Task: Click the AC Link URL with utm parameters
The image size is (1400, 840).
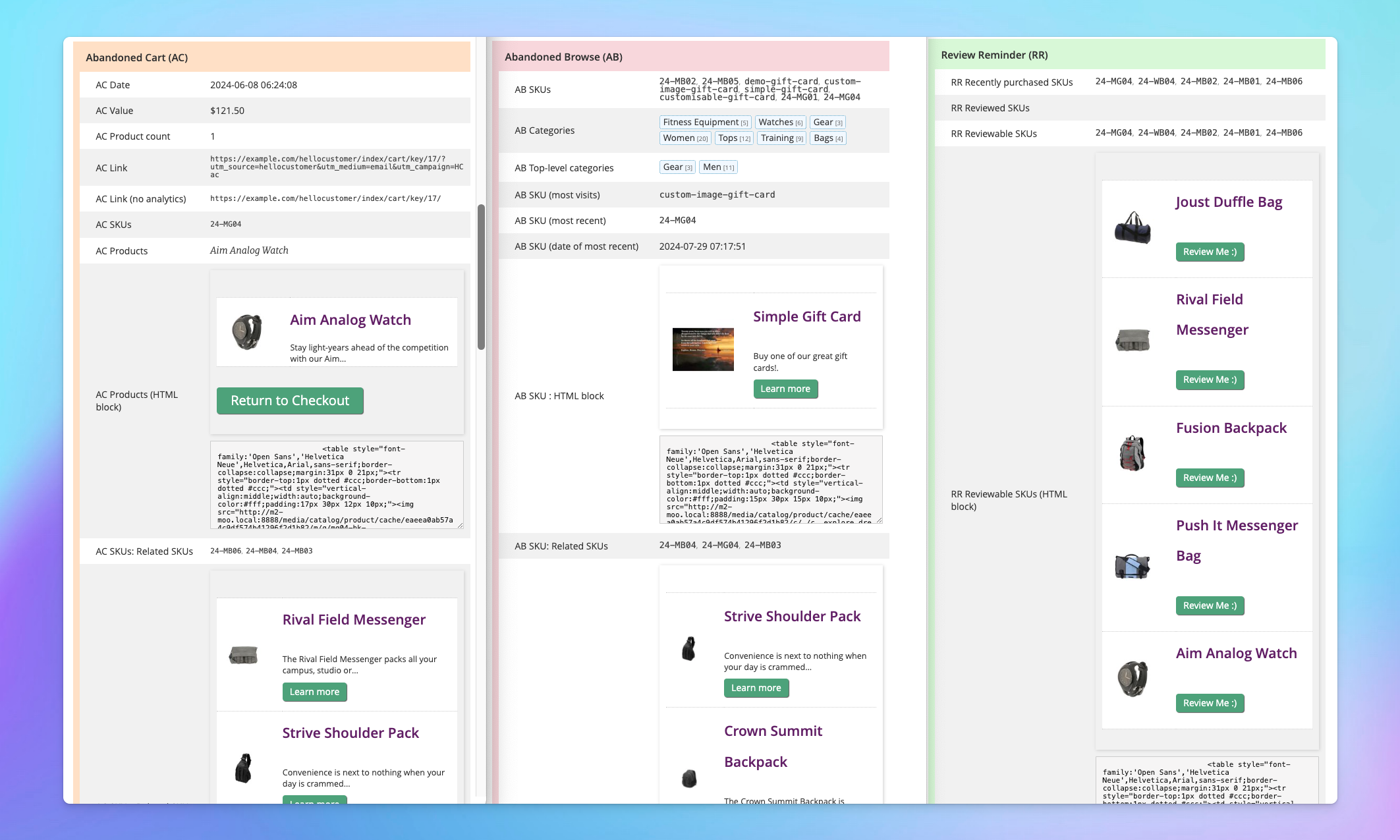Action: 337,167
